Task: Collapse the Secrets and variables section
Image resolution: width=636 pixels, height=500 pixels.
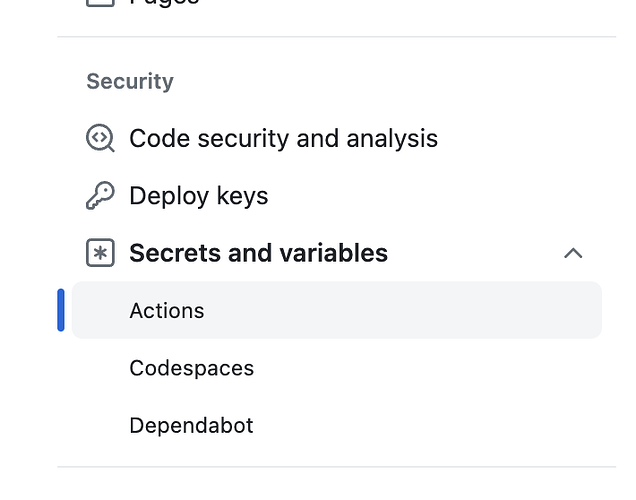Action: (x=573, y=253)
